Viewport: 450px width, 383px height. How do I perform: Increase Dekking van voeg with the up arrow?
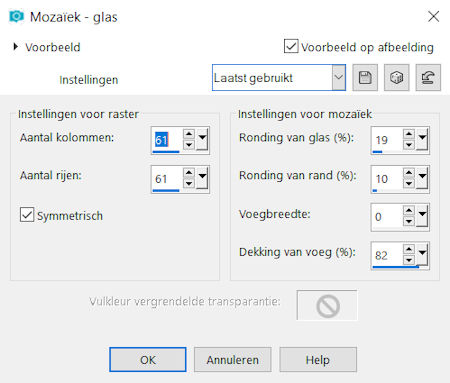click(x=409, y=249)
